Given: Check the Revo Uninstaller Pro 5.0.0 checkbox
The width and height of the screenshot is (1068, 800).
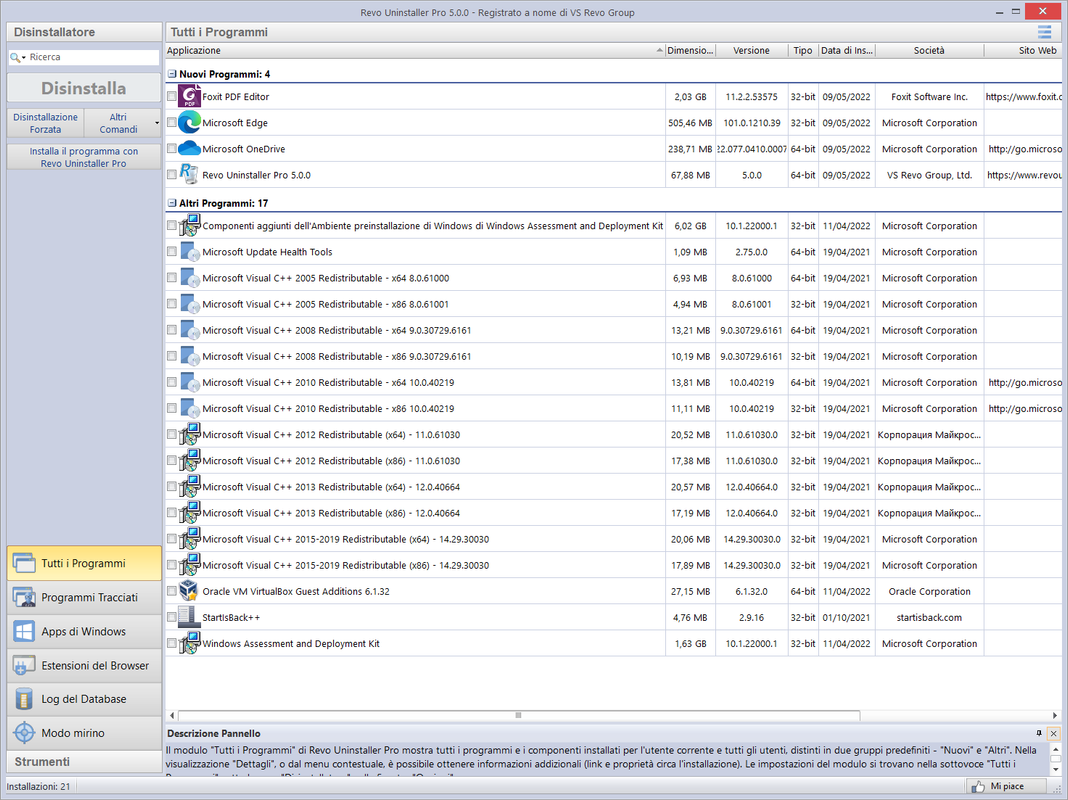Looking at the screenshot, I should coord(172,174).
